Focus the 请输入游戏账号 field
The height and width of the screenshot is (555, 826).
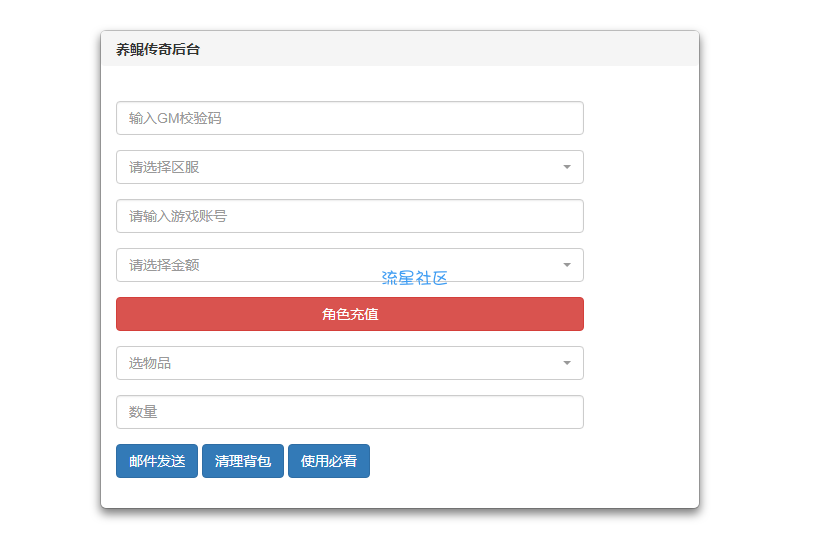click(x=350, y=216)
